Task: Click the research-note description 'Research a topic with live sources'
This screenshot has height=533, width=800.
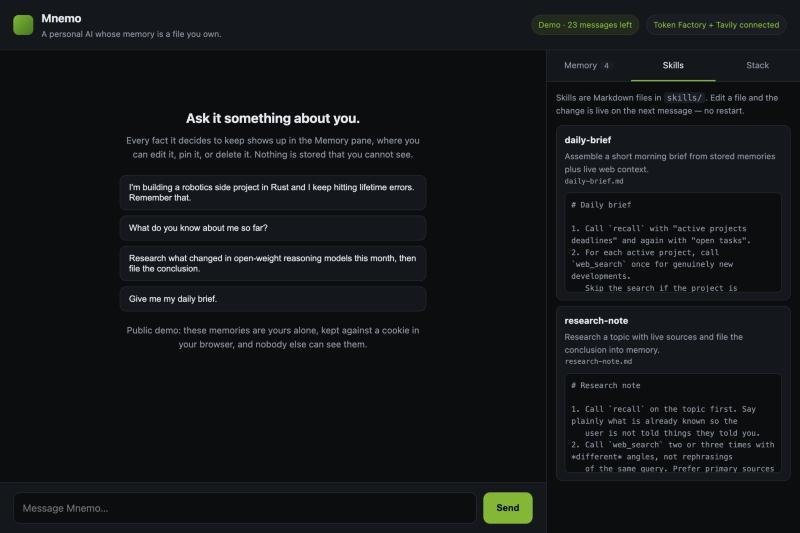Action: click(654, 343)
